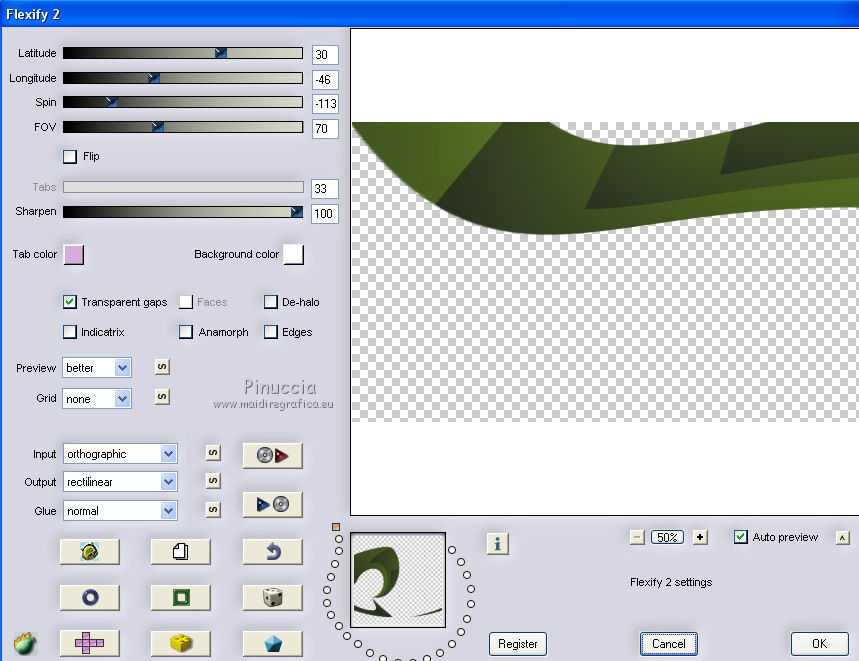This screenshot has width=859, height=661.
Task: Enable the Flip checkbox
Action: coord(70,157)
